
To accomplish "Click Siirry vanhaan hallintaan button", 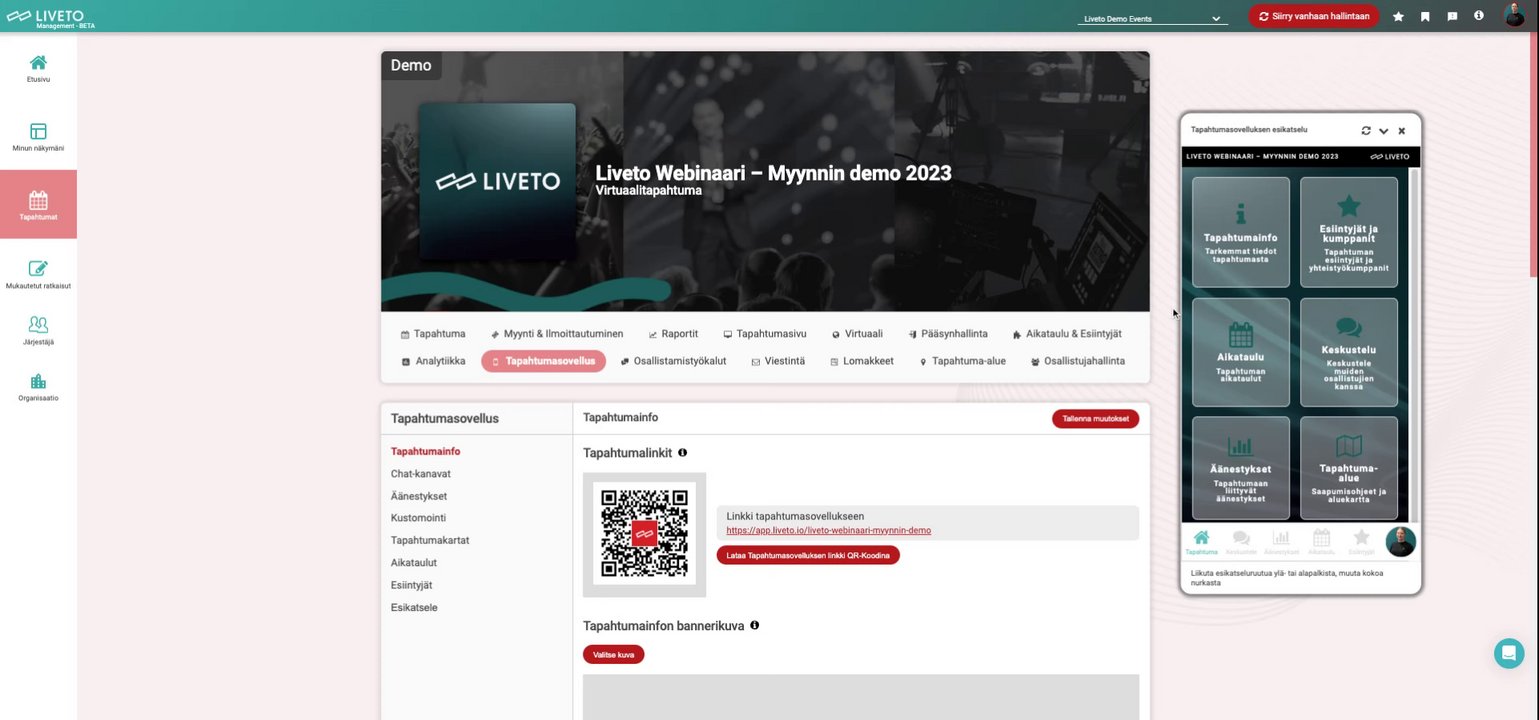I will 1313,16.
